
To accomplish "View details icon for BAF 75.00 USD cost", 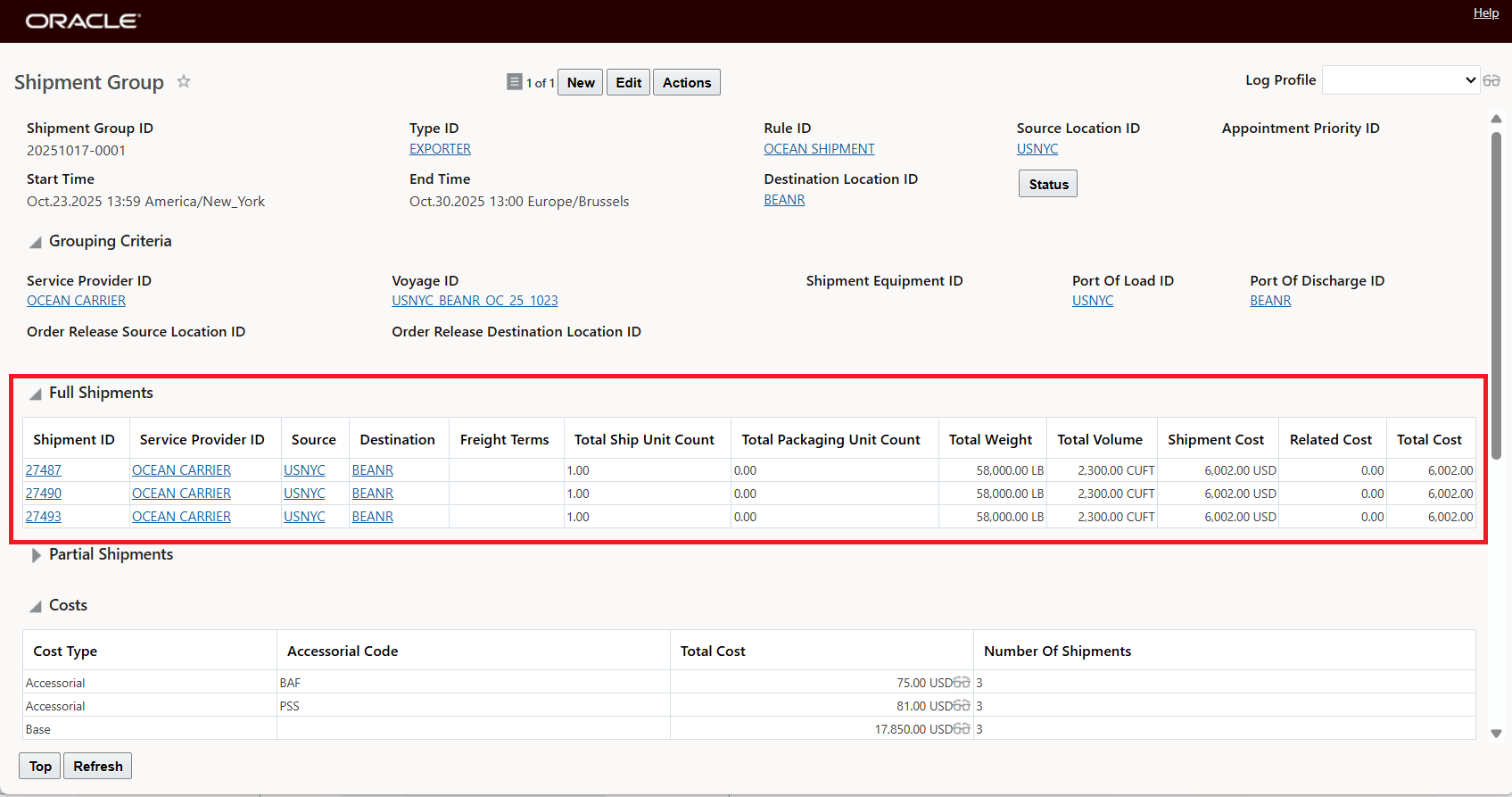I will click(962, 683).
